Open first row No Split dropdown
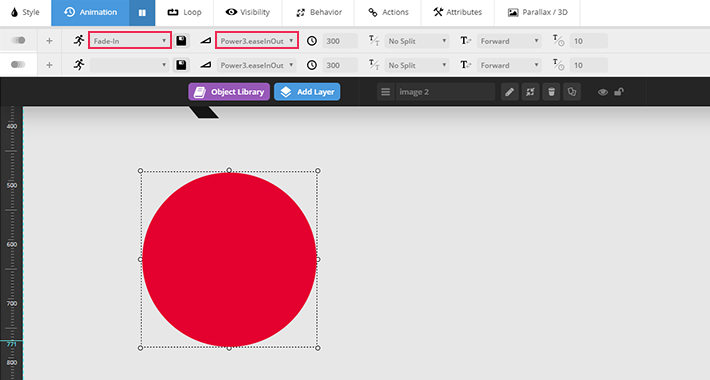Image resolution: width=710 pixels, height=380 pixels. pyautogui.click(x=417, y=41)
